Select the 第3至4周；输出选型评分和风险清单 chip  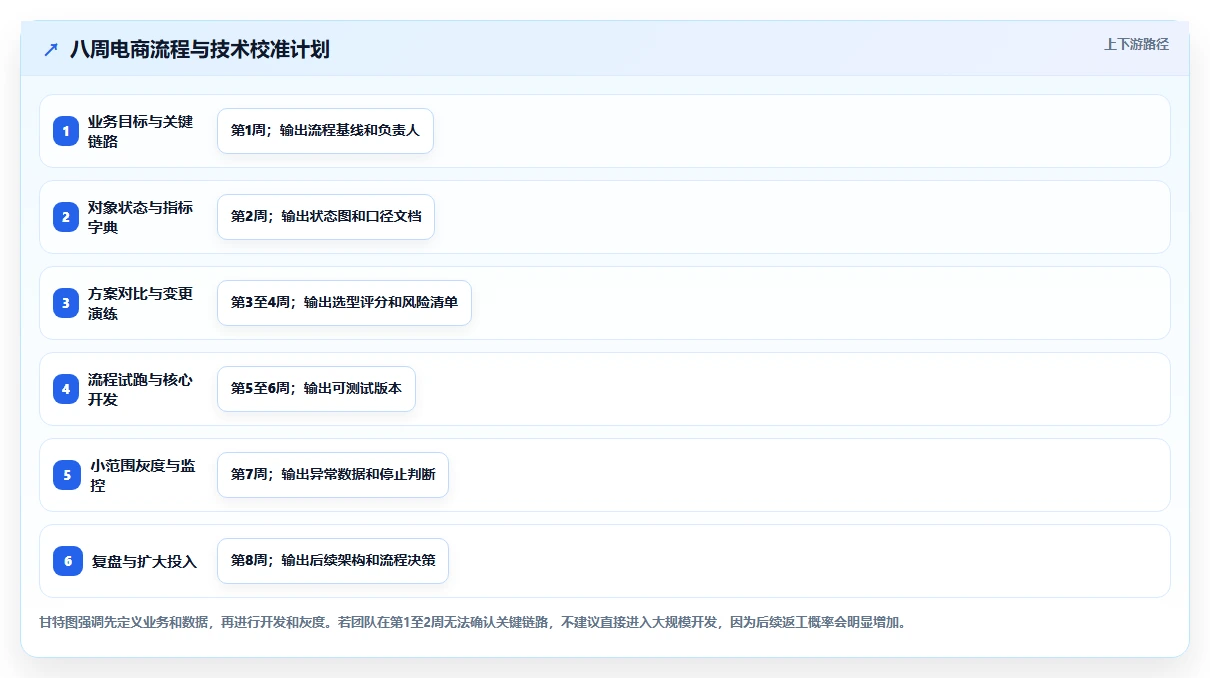coord(344,303)
